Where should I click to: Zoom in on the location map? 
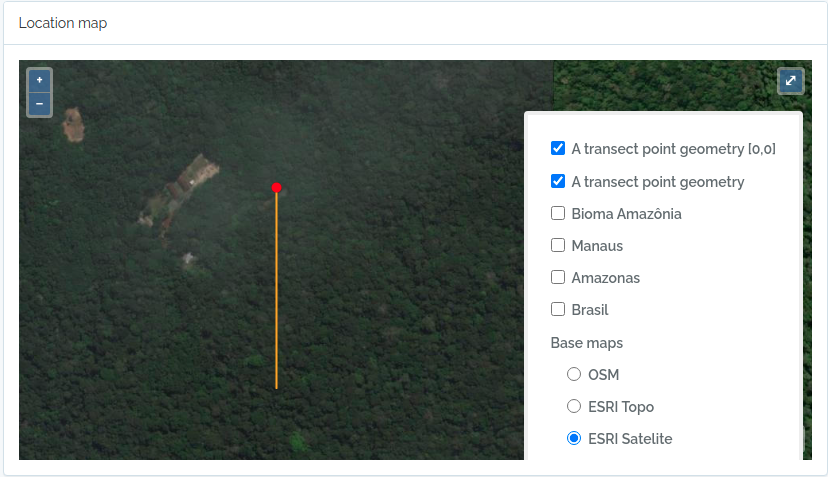pyautogui.click(x=40, y=79)
